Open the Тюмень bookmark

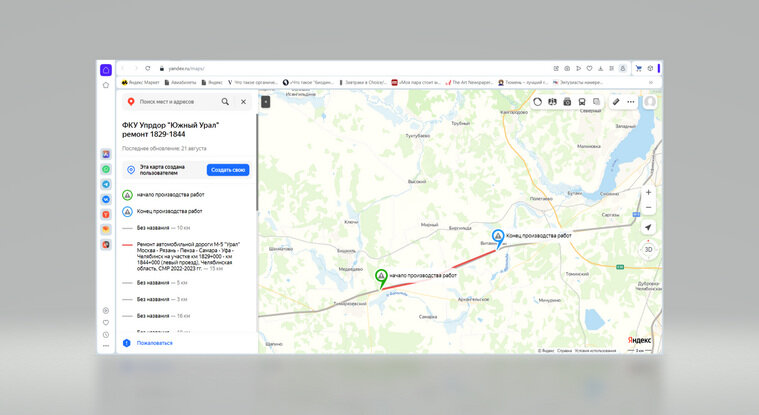pyautogui.click(x=523, y=82)
